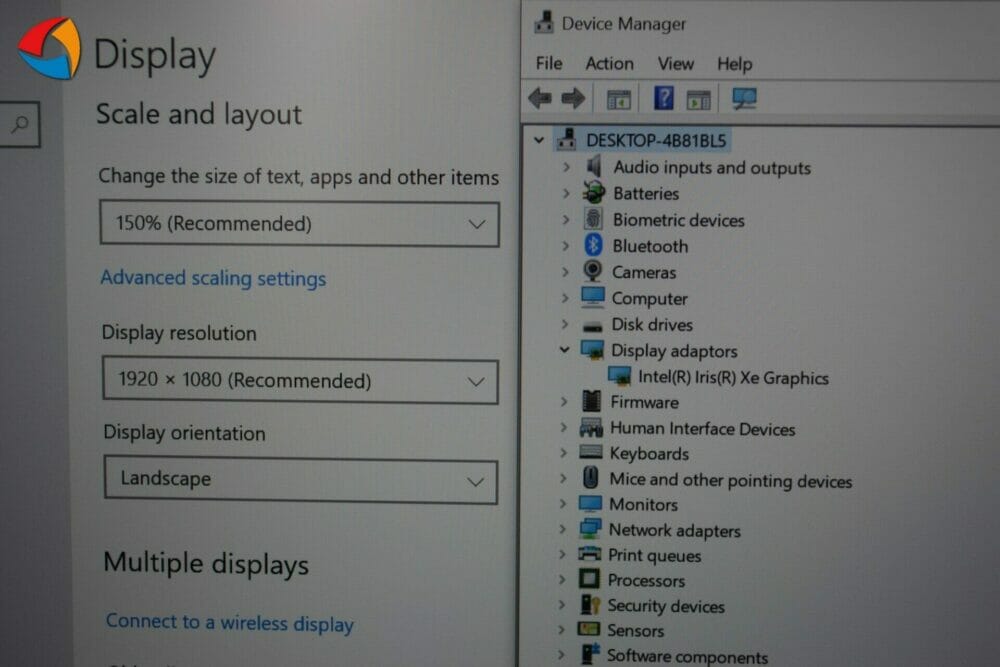This screenshot has width=1000, height=667.
Task: Expand the Audio inputs and outputs arrow
Action: point(566,167)
